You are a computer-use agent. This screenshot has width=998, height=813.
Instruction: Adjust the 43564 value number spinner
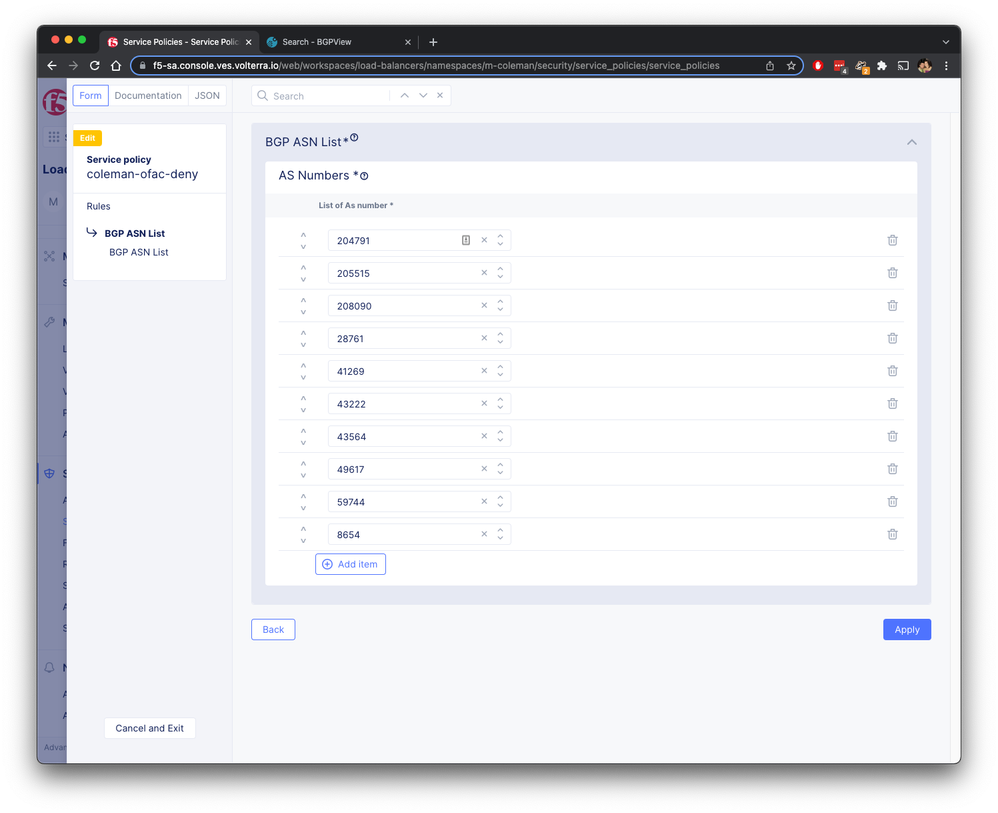point(500,436)
